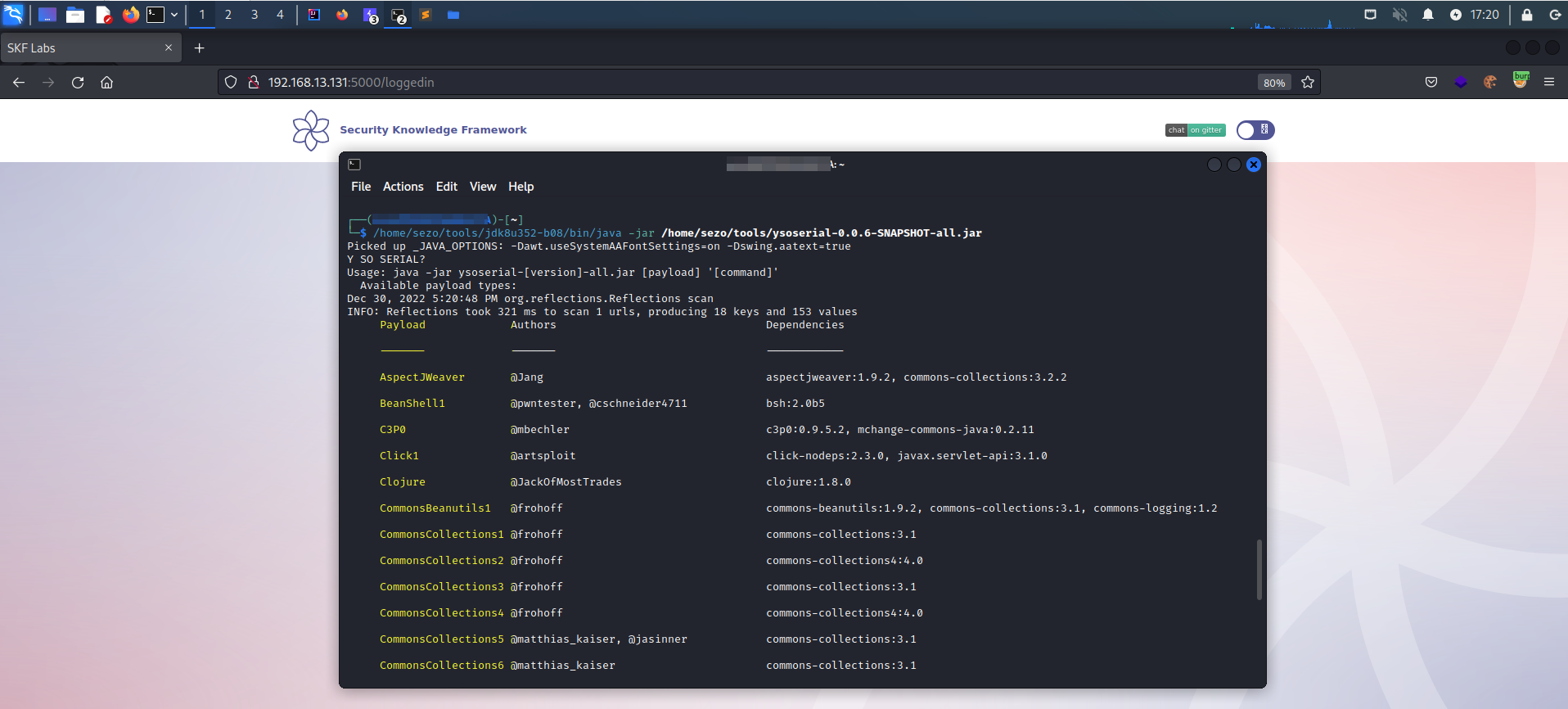Launch Firefox from the panel launcher
The image size is (1568, 709).
click(130, 15)
